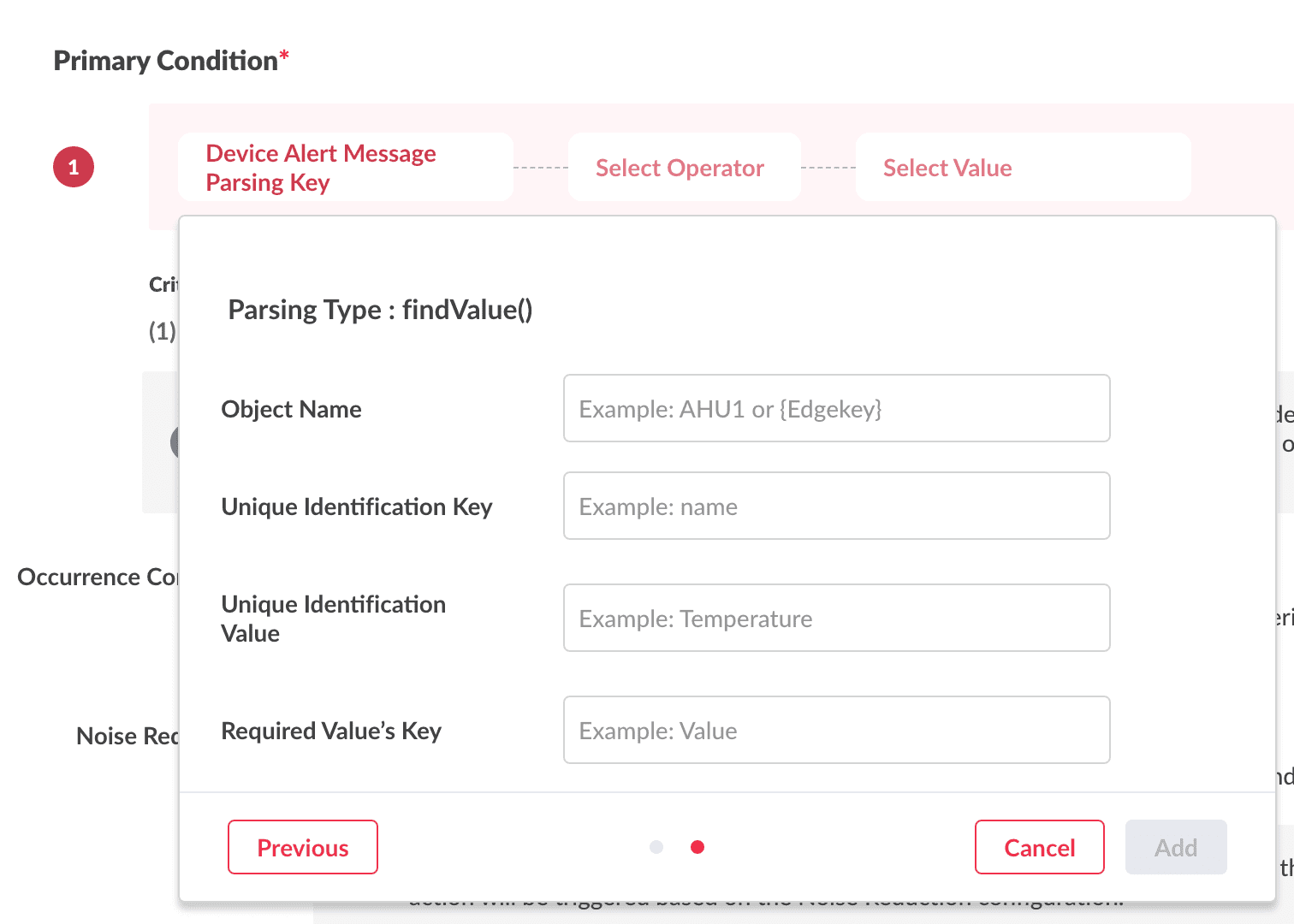1294x924 pixels.
Task: Click the partially hidden Occurrence label
Action: point(97,577)
